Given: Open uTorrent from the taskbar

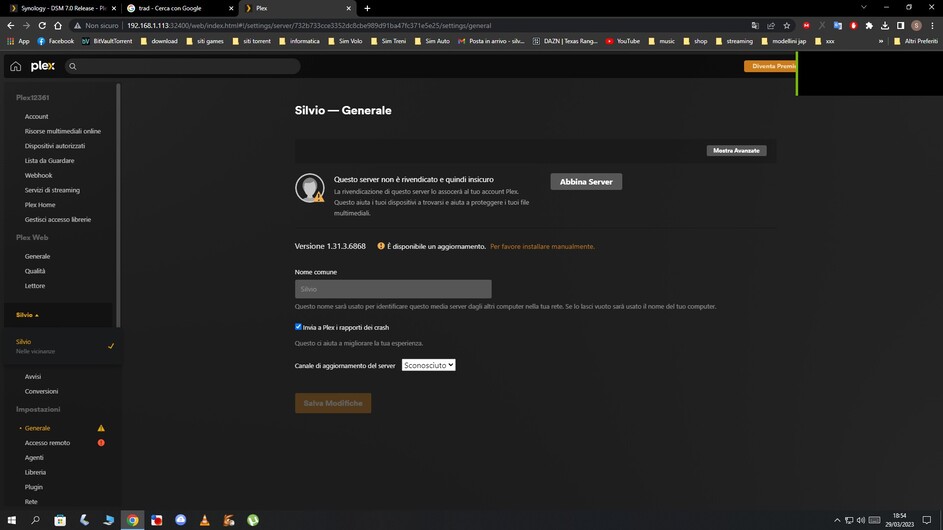Looking at the screenshot, I should (253, 520).
